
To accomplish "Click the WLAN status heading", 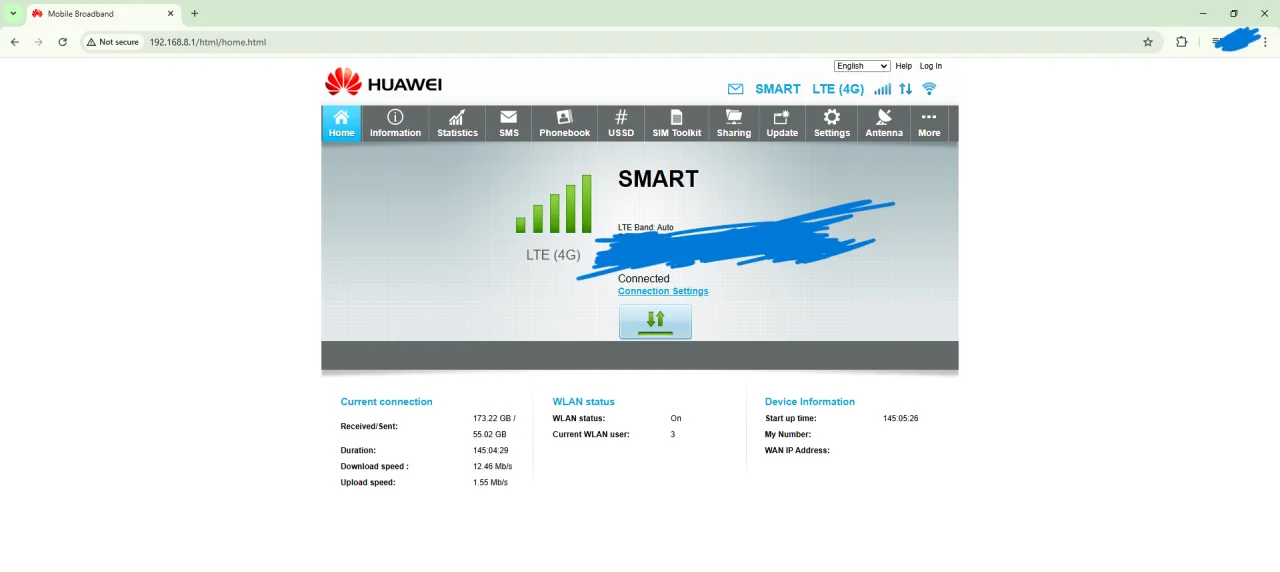I will click(583, 402).
